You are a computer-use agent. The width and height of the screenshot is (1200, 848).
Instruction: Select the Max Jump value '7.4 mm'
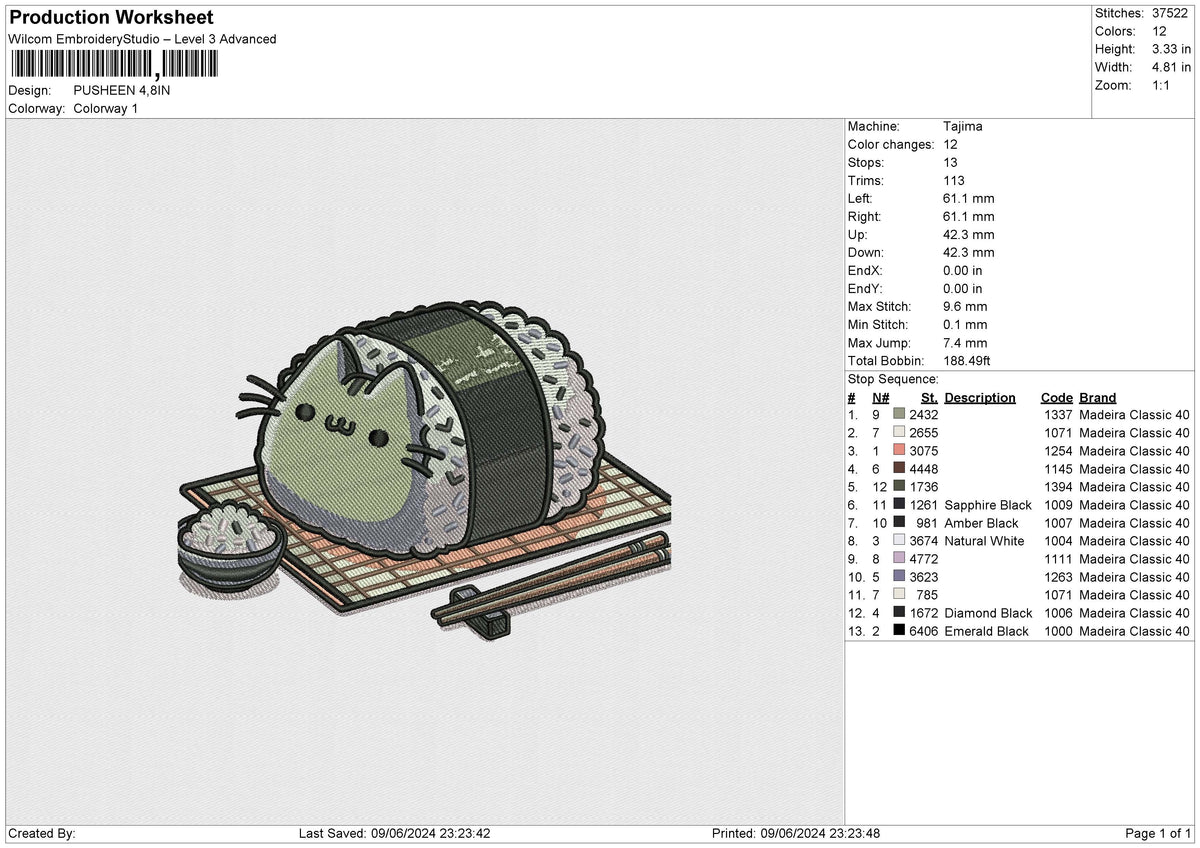[x=965, y=343]
